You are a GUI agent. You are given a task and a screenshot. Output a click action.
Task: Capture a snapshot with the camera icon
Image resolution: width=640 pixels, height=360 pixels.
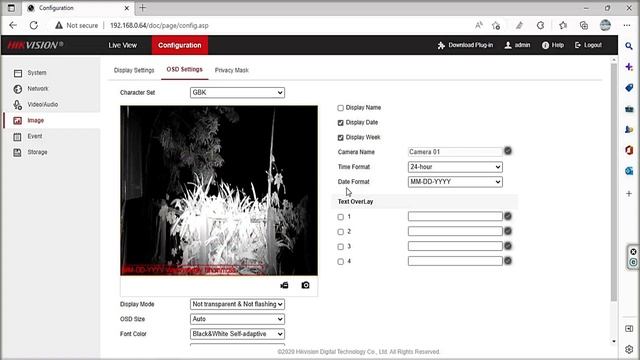tap(305, 285)
